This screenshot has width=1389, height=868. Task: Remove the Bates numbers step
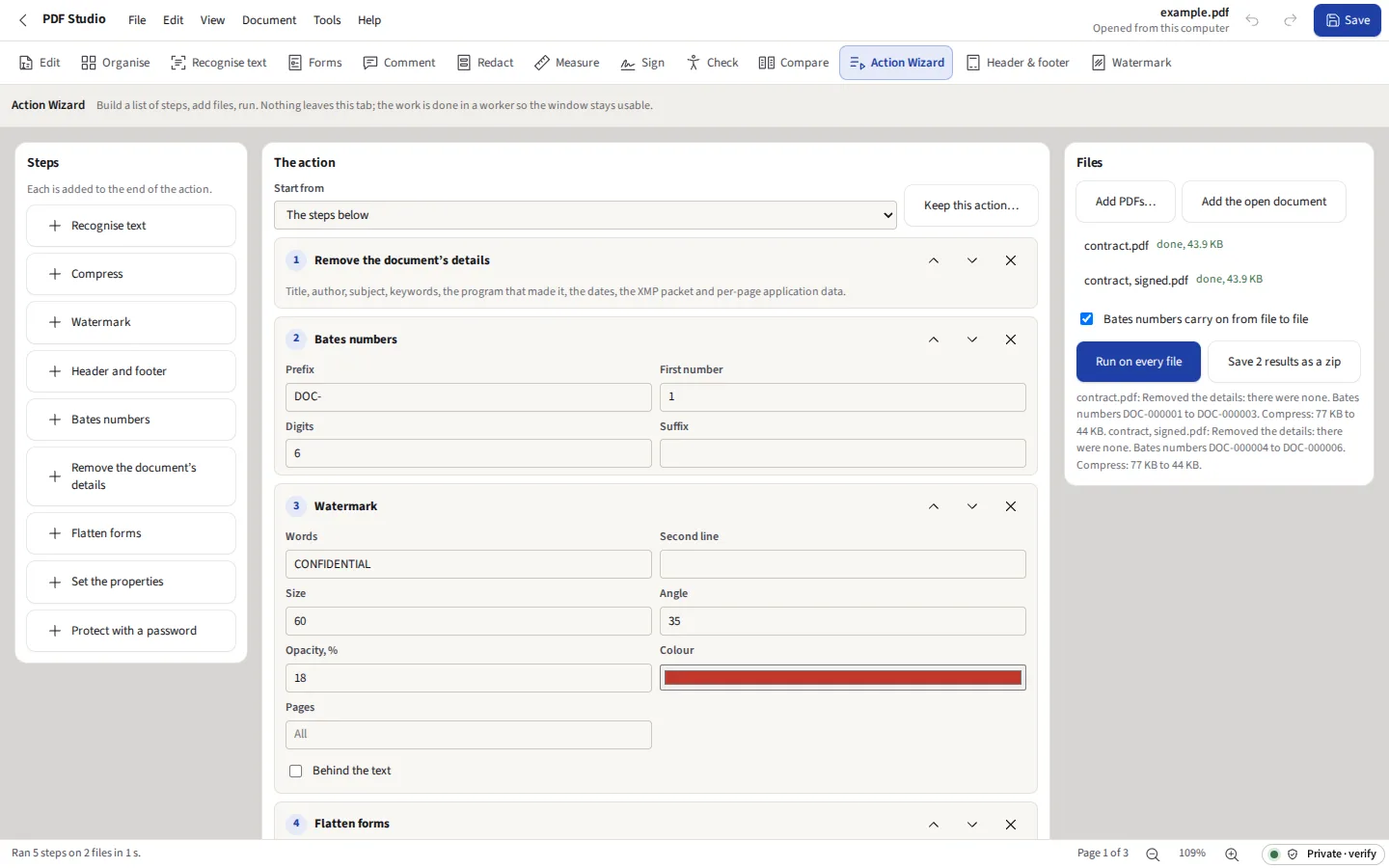[x=1011, y=339]
